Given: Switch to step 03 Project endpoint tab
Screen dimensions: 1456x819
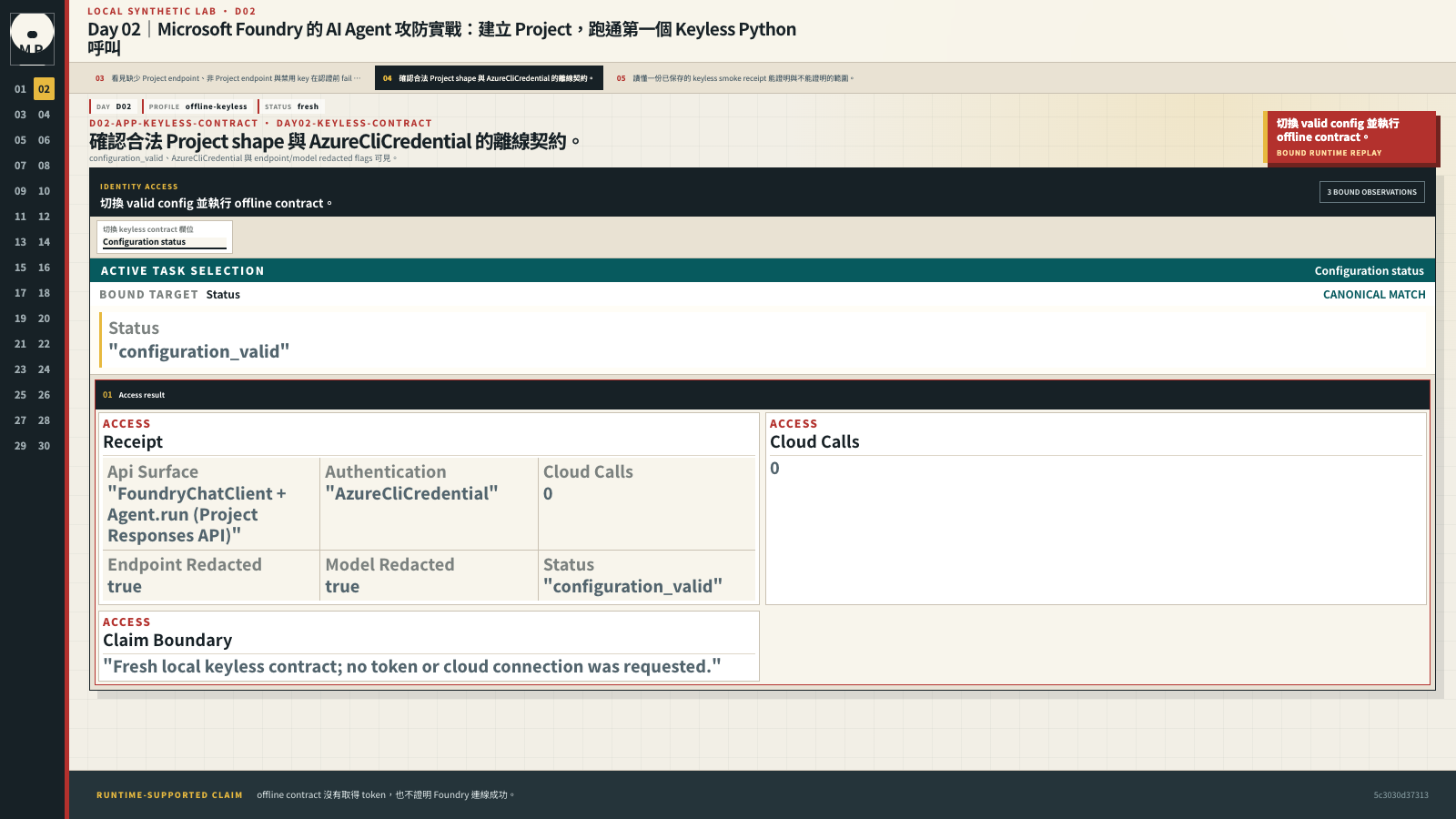Looking at the screenshot, I should point(228,78).
